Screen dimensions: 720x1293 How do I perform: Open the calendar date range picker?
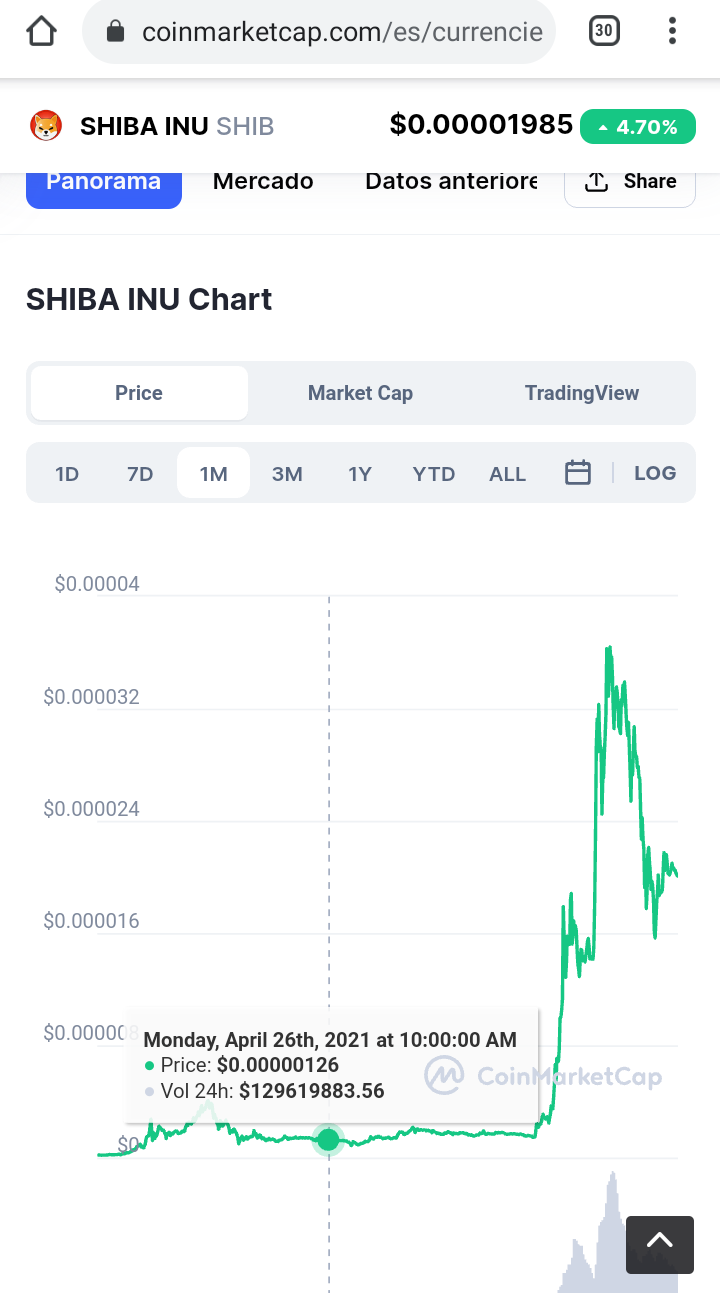[578, 473]
